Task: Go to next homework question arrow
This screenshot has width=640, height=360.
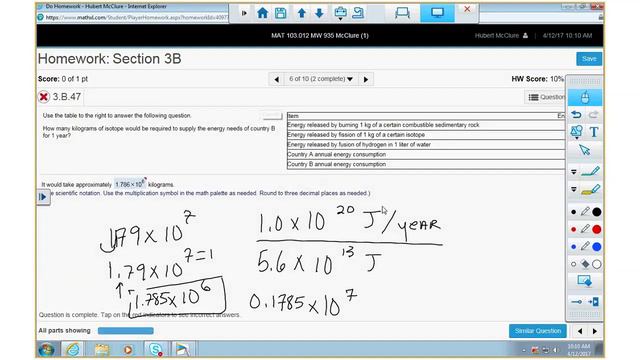Action: pos(366,79)
